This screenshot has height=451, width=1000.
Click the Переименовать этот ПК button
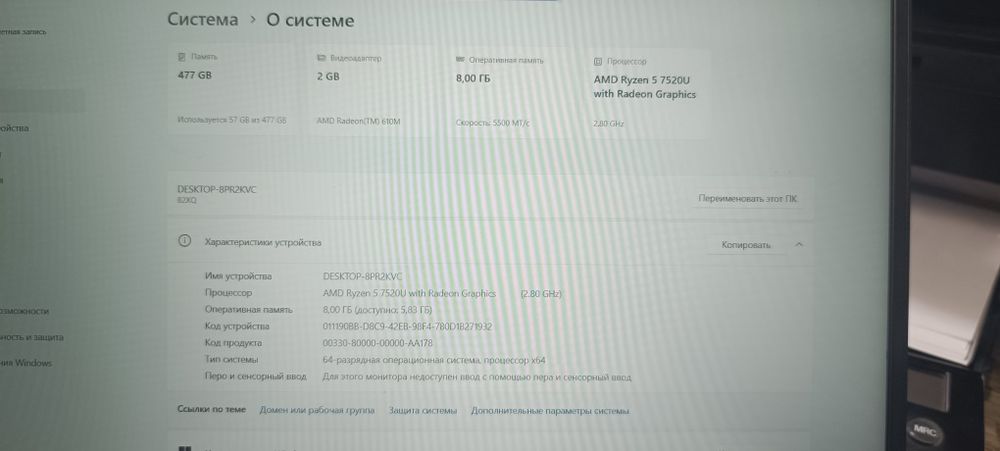[747, 198]
